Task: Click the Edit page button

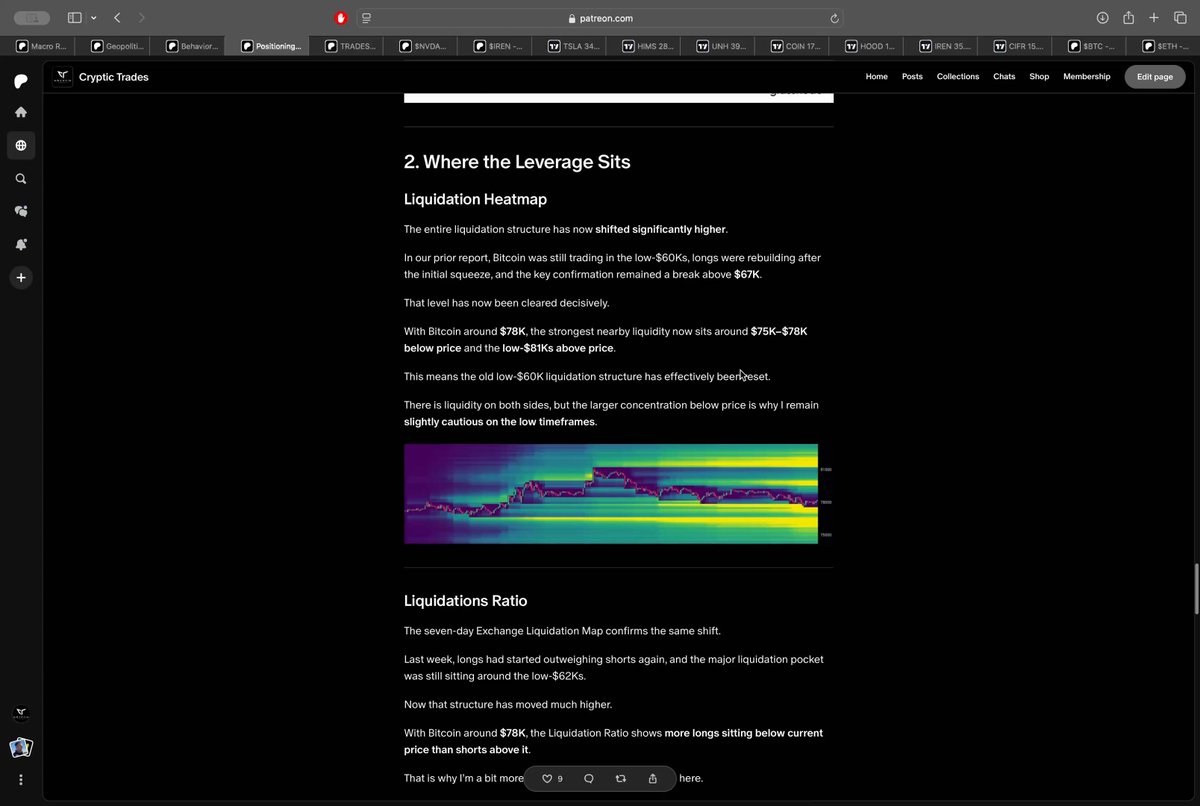Action: [x=1155, y=77]
